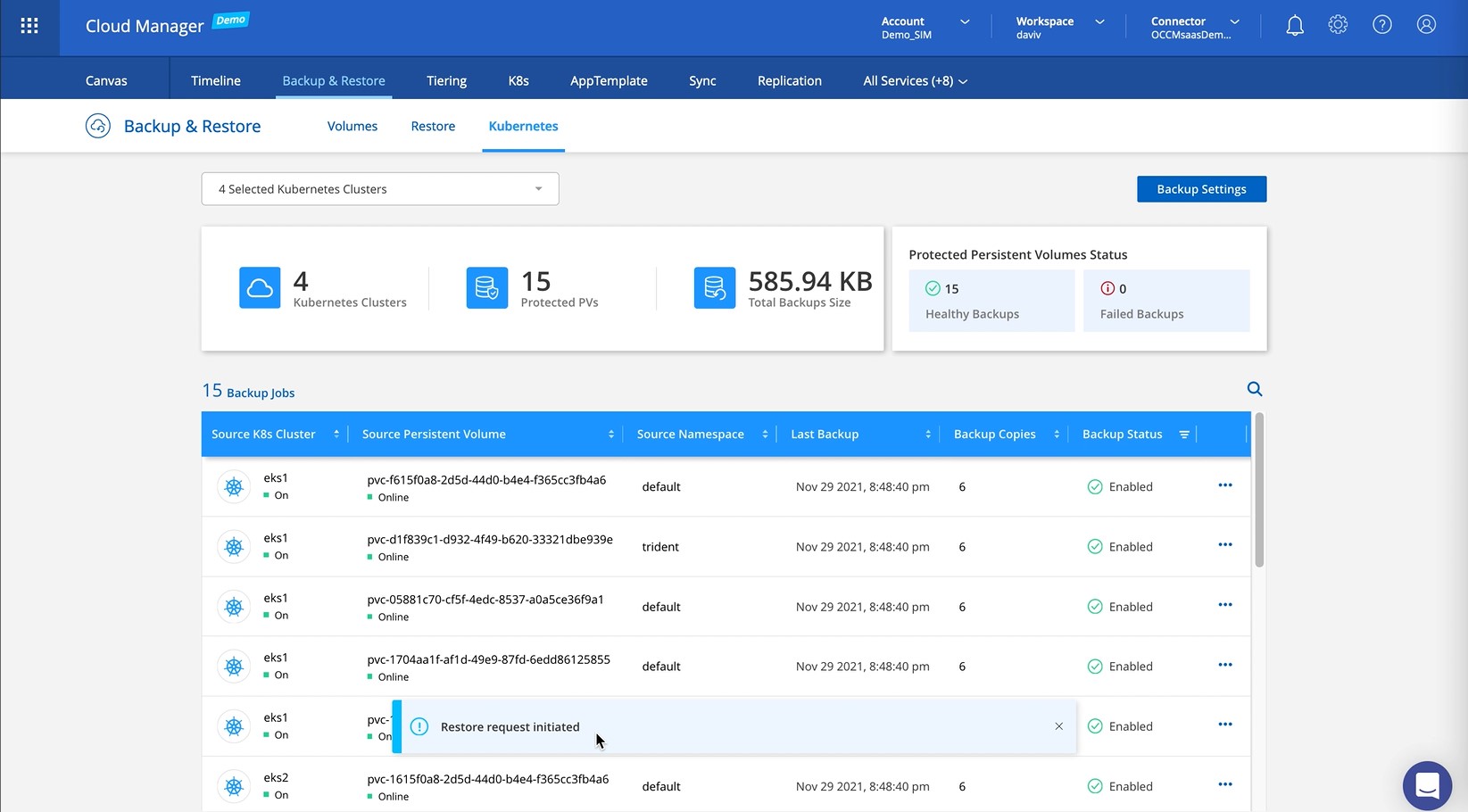This screenshot has width=1468, height=812.
Task: Sort by Source K8s Cluster column
Action: click(x=336, y=435)
